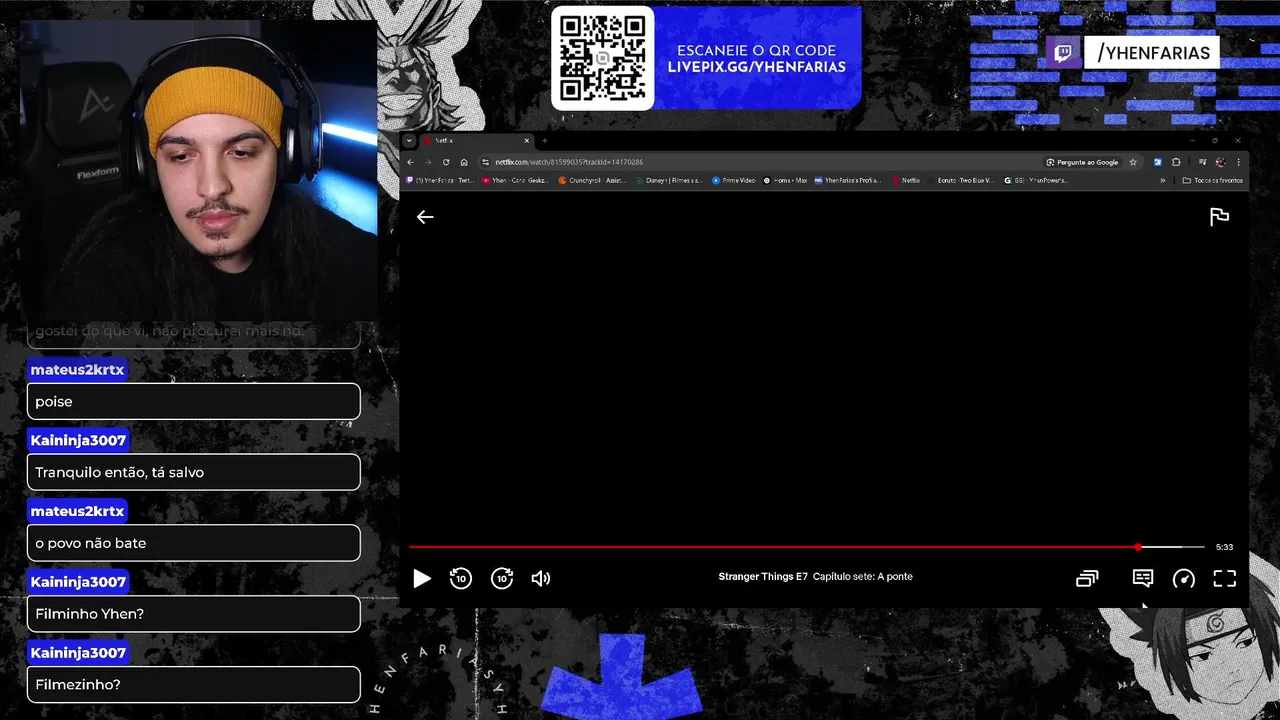Enter fullscreen in Netflix player
The image size is (1280, 720).
coord(1225,578)
